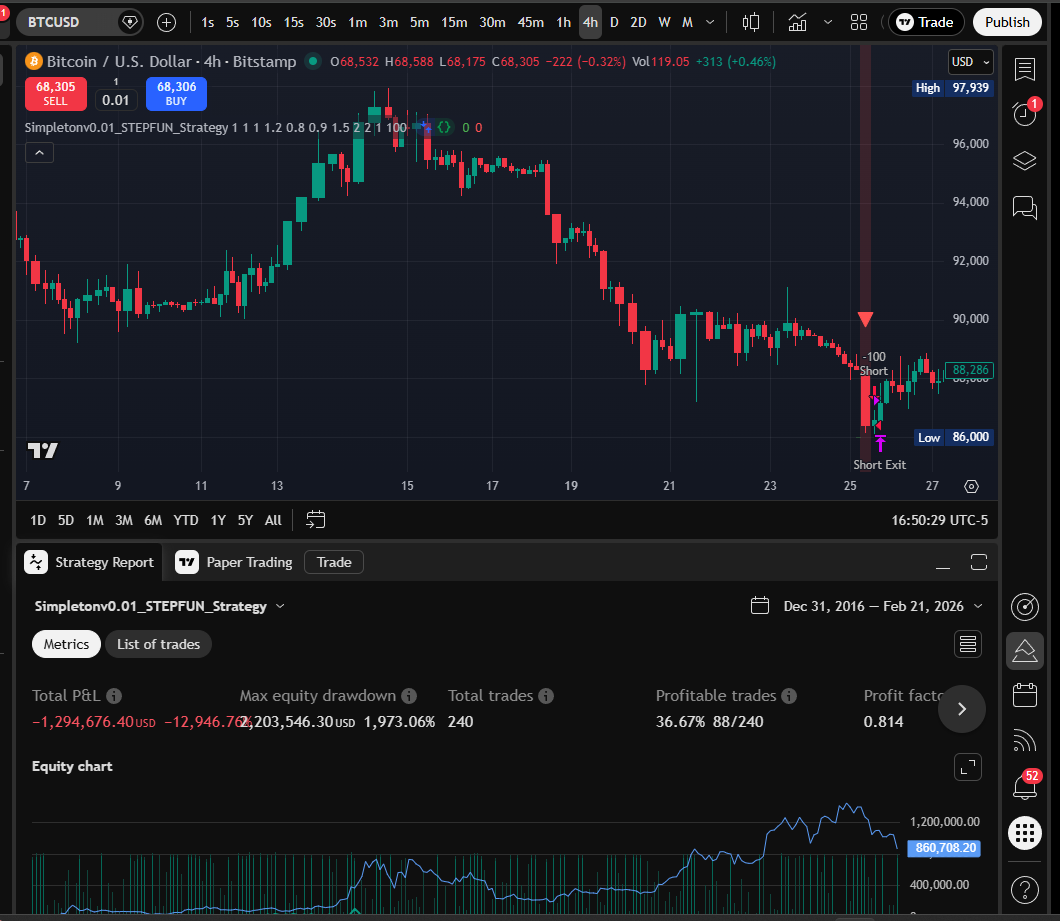Click the Publish button
Image resolution: width=1060 pixels, height=921 pixels.
[1007, 21]
